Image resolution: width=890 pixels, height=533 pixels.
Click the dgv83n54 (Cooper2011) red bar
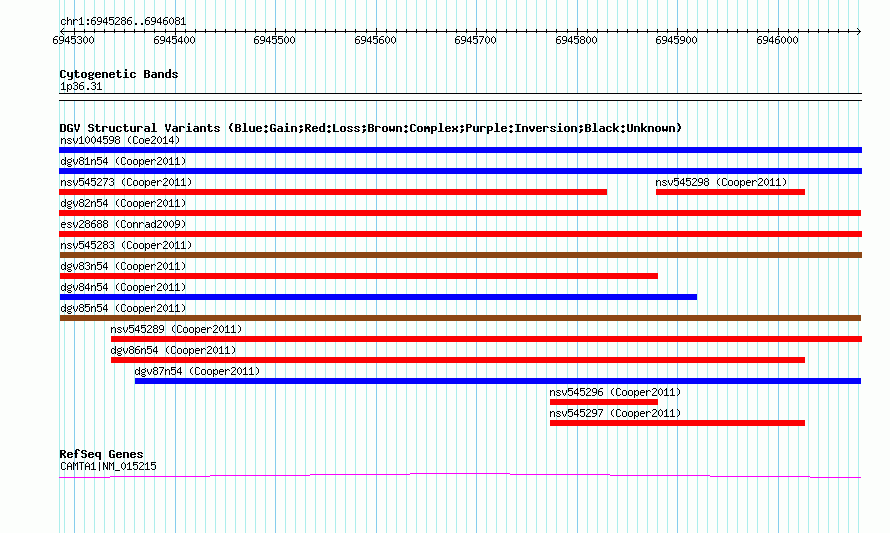359,276
